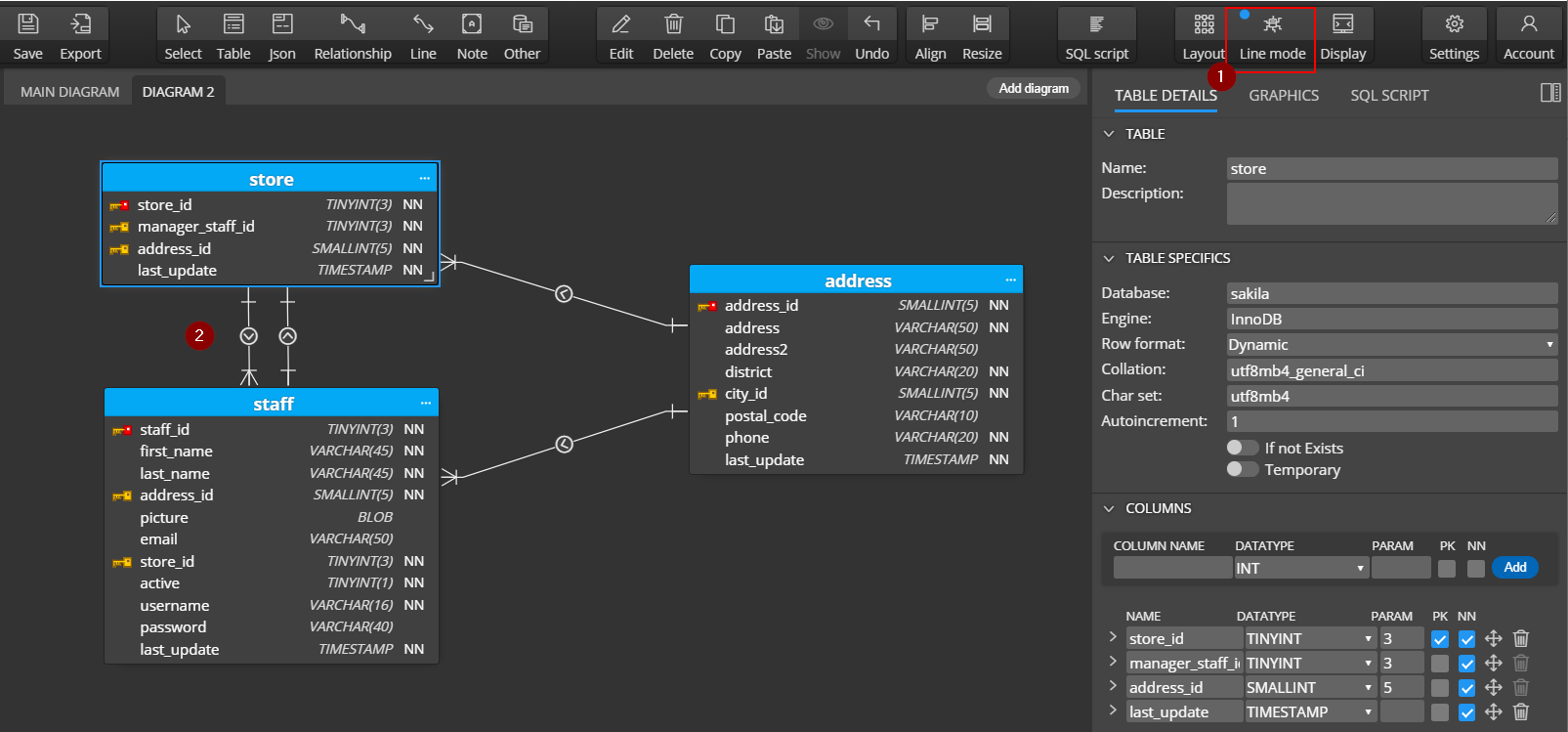Viewport: 1568px width, 732px height.
Task: Open the staff table's three-dot menu
Action: pos(426,404)
